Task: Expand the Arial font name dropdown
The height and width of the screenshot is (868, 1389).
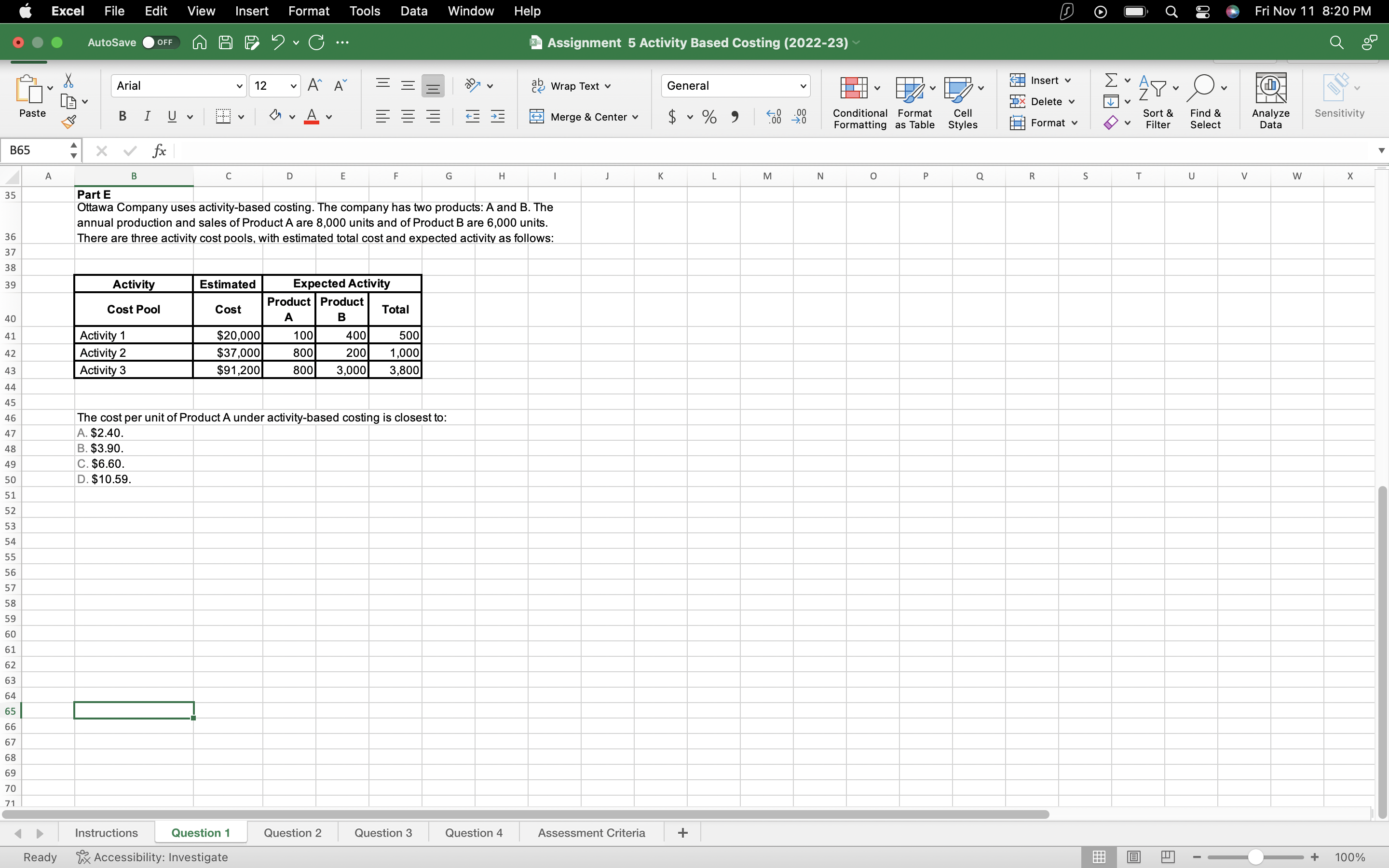Action: (239, 86)
